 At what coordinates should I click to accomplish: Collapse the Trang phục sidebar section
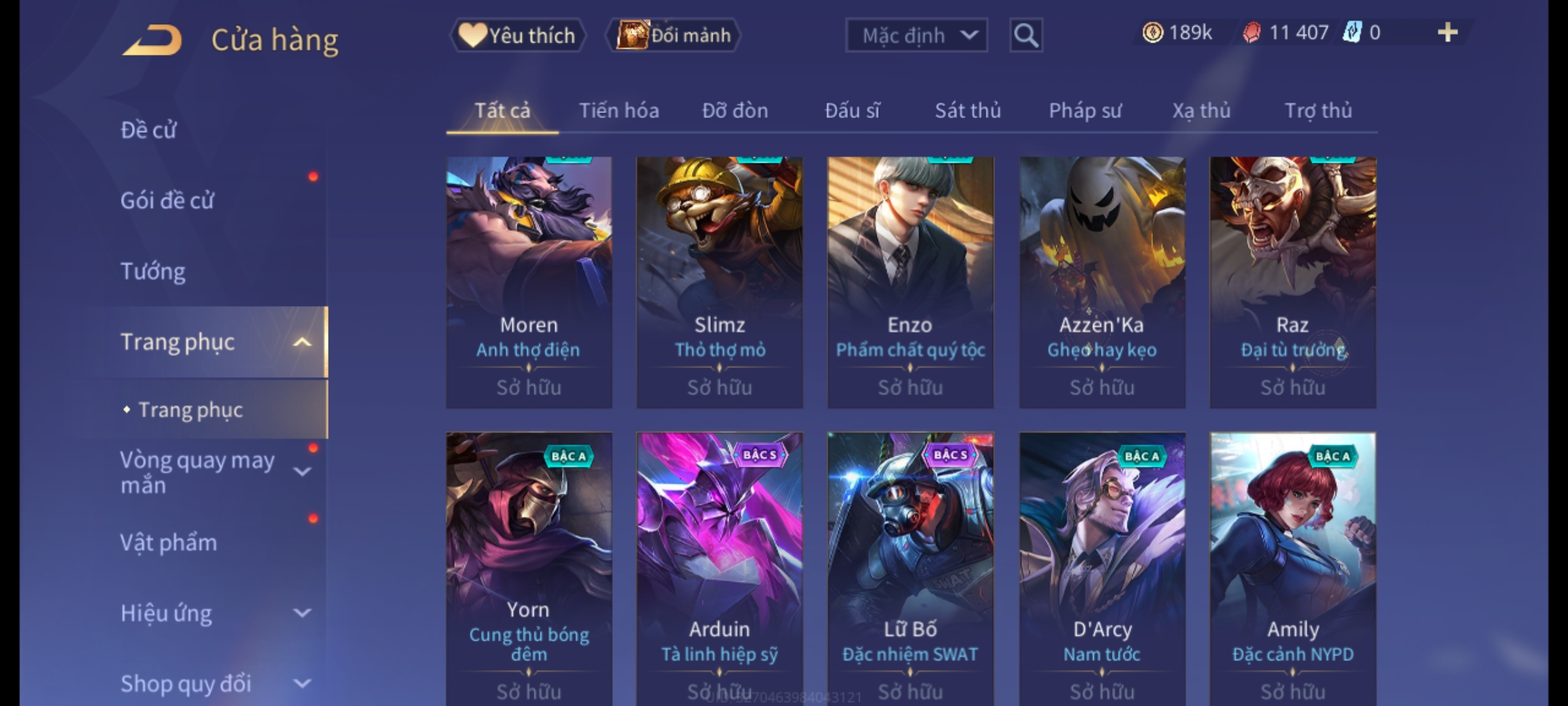tap(302, 342)
